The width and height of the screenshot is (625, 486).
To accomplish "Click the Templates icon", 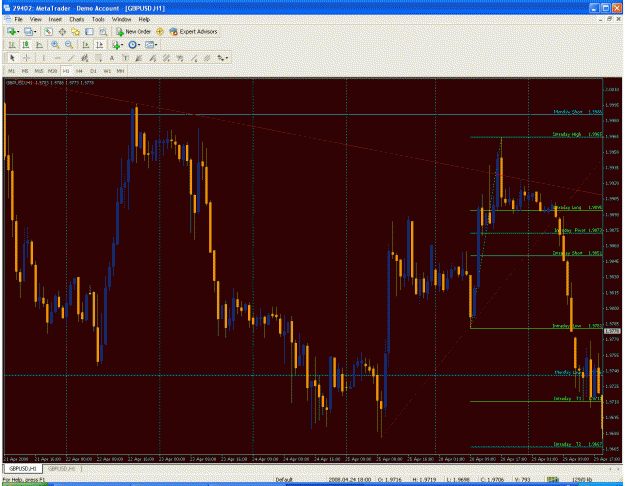I will (149, 45).
